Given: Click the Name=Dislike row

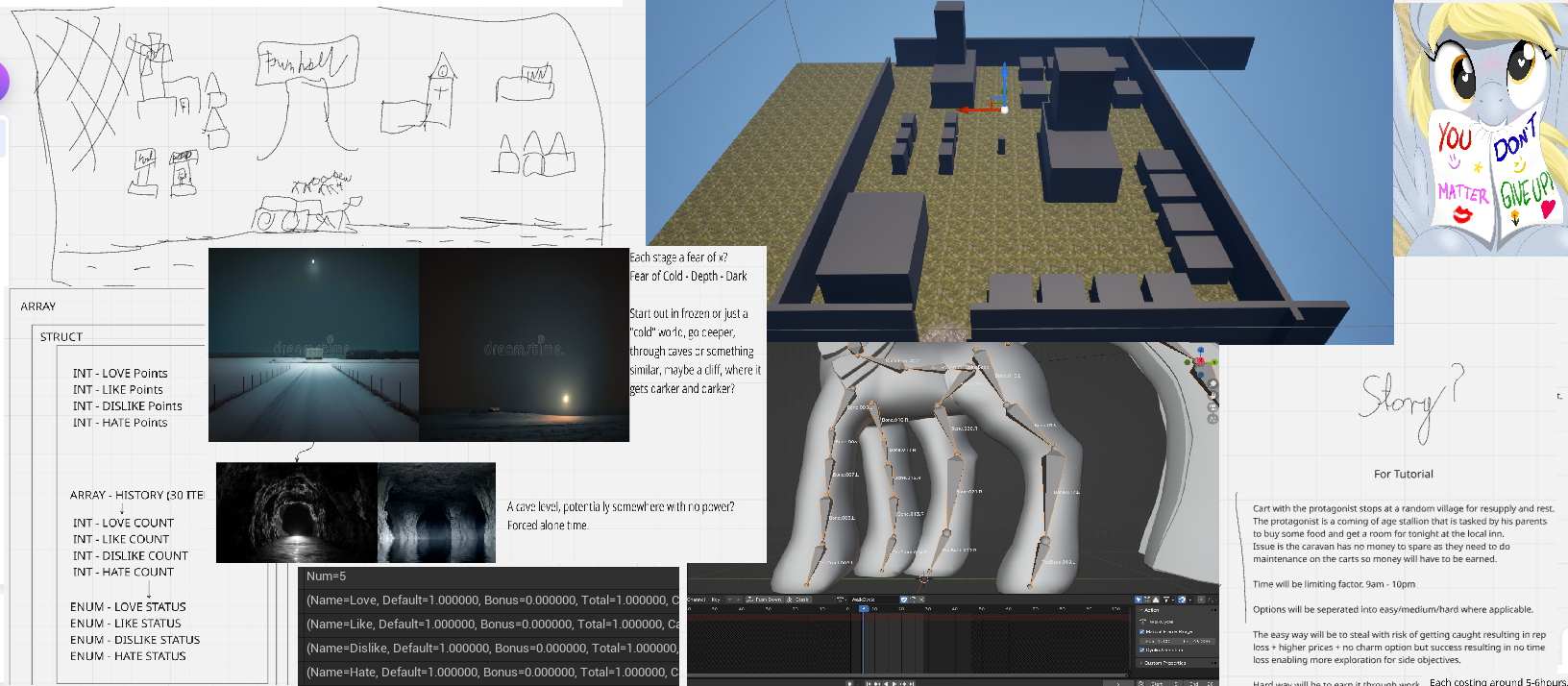Looking at the screenshot, I should pos(489,648).
